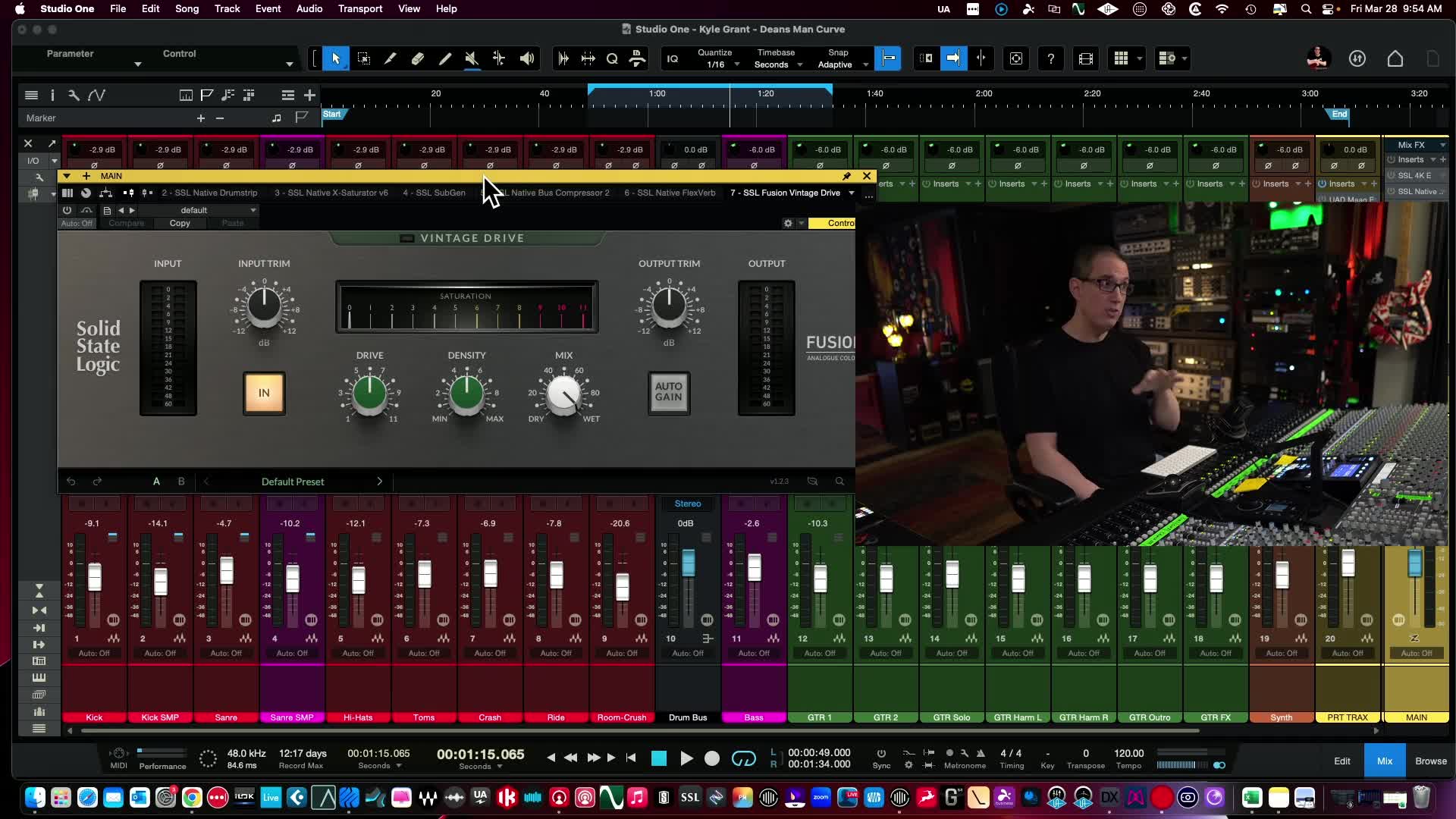Open the Studio One help question icon
Image resolution: width=1456 pixels, height=819 pixels.
click(1050, 58)
